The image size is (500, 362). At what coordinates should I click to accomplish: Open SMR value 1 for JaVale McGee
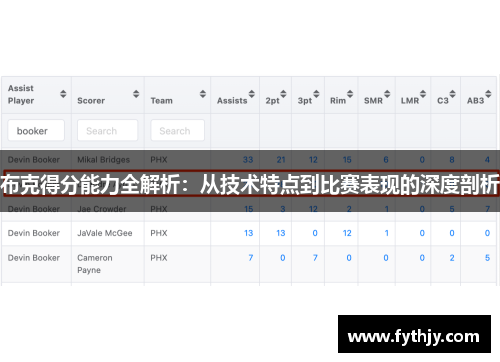point(387,233)
